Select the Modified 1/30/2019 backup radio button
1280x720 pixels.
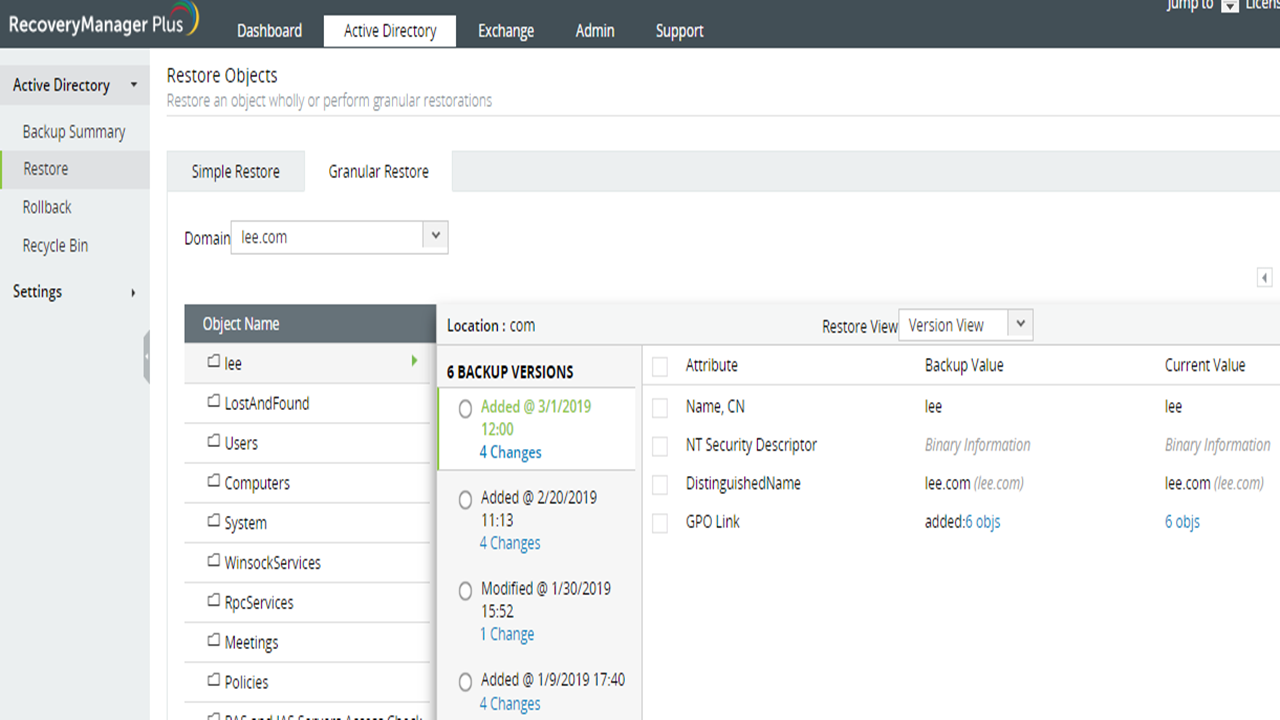465,591
